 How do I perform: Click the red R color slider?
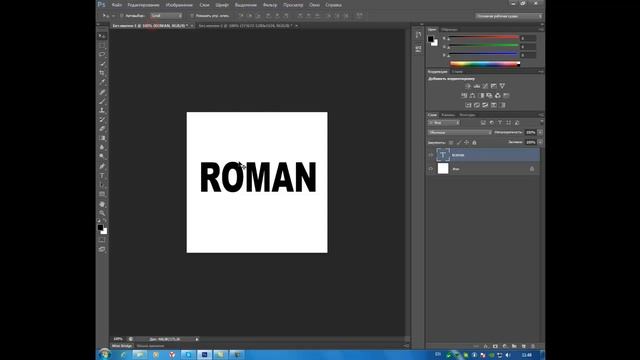[484, 38]
